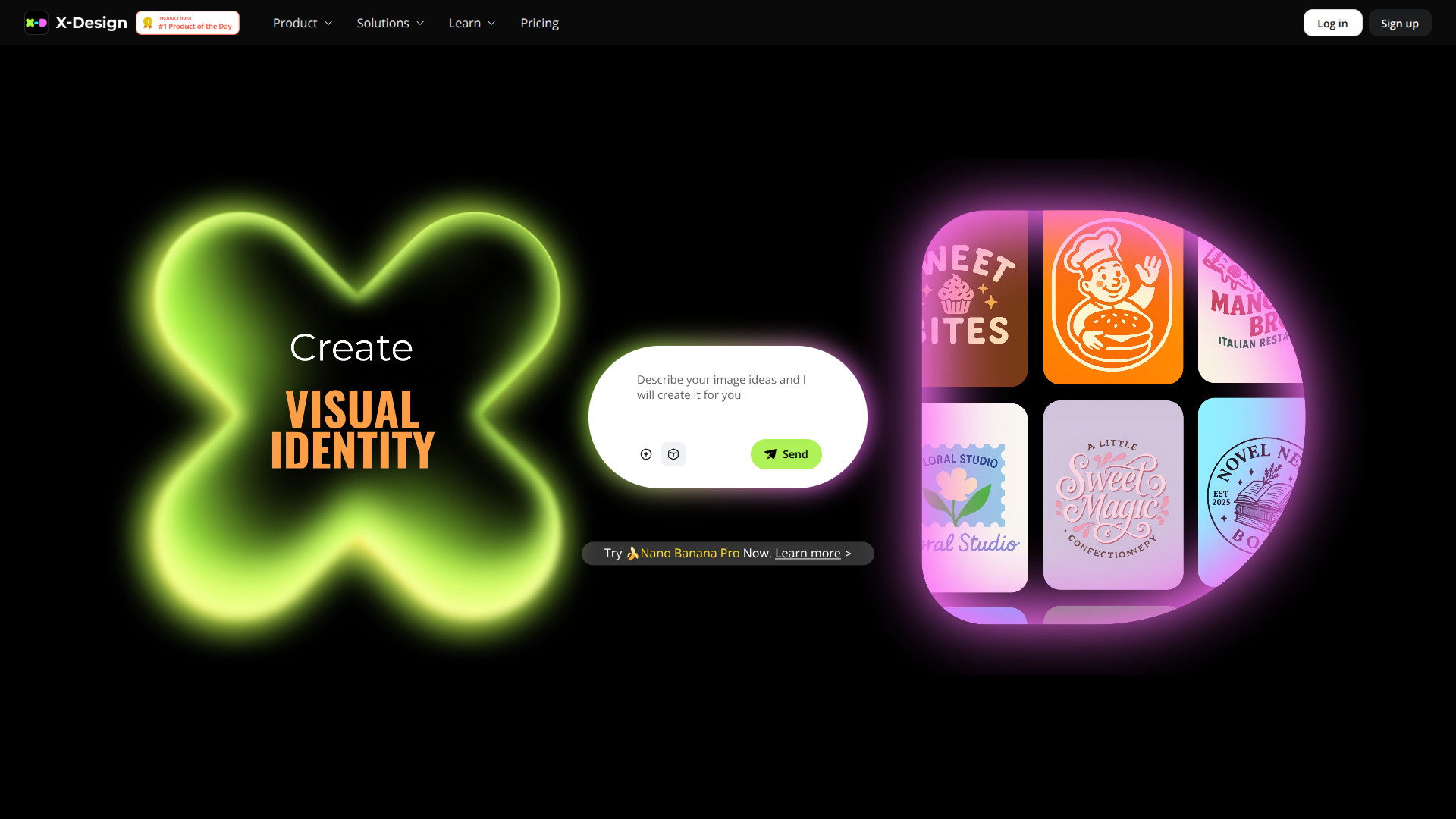1456x819 pixels.
Task: Click the paper plane Send button
Action: click(x=786, y=454)
